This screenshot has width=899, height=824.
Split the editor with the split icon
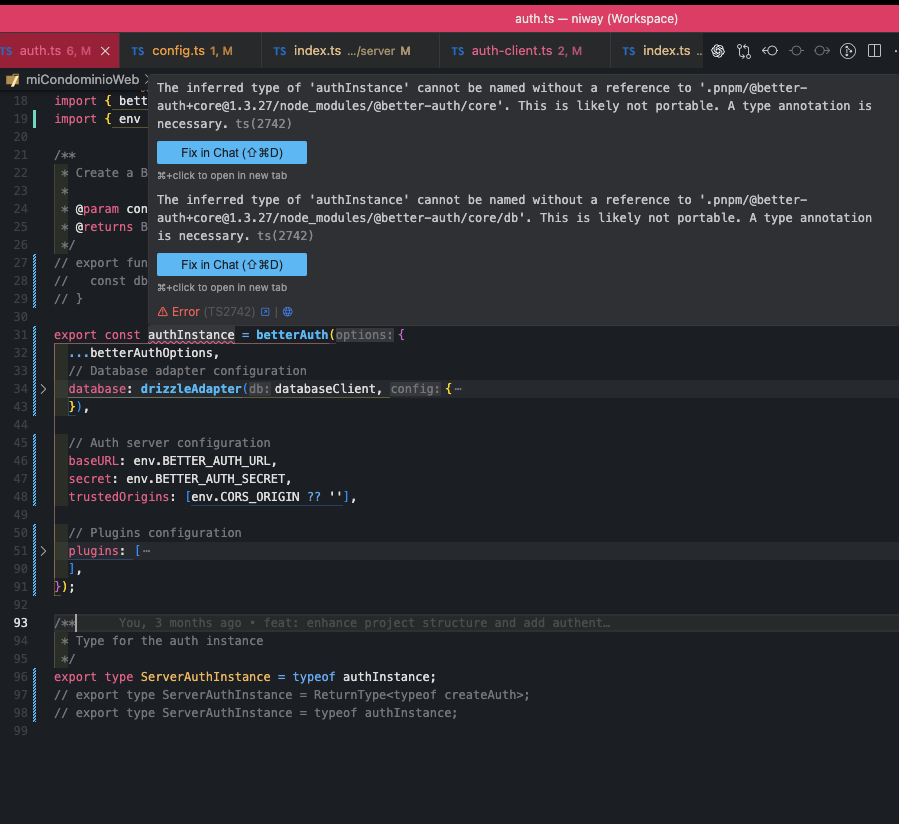pos(874,51)
